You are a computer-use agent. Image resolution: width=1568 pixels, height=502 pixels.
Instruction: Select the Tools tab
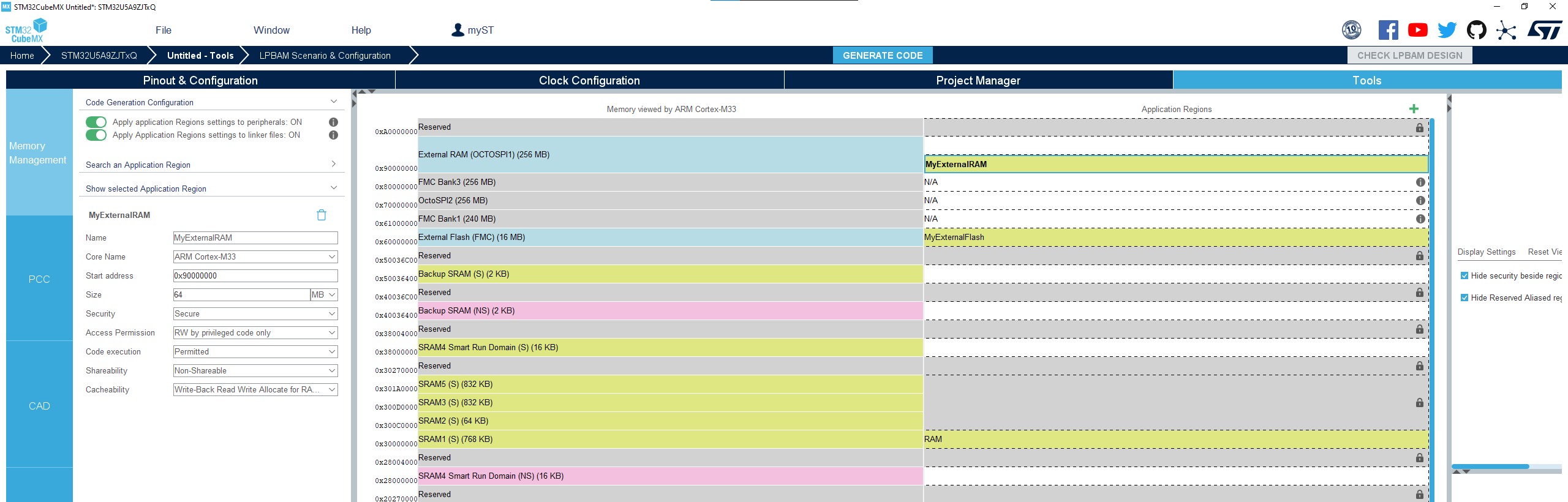coord(1367,80)
